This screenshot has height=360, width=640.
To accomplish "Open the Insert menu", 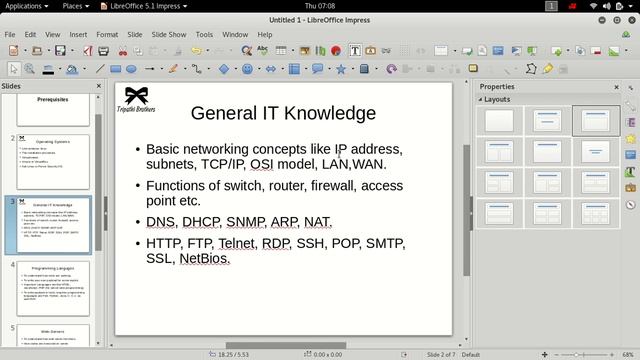I will click(78, 35).
